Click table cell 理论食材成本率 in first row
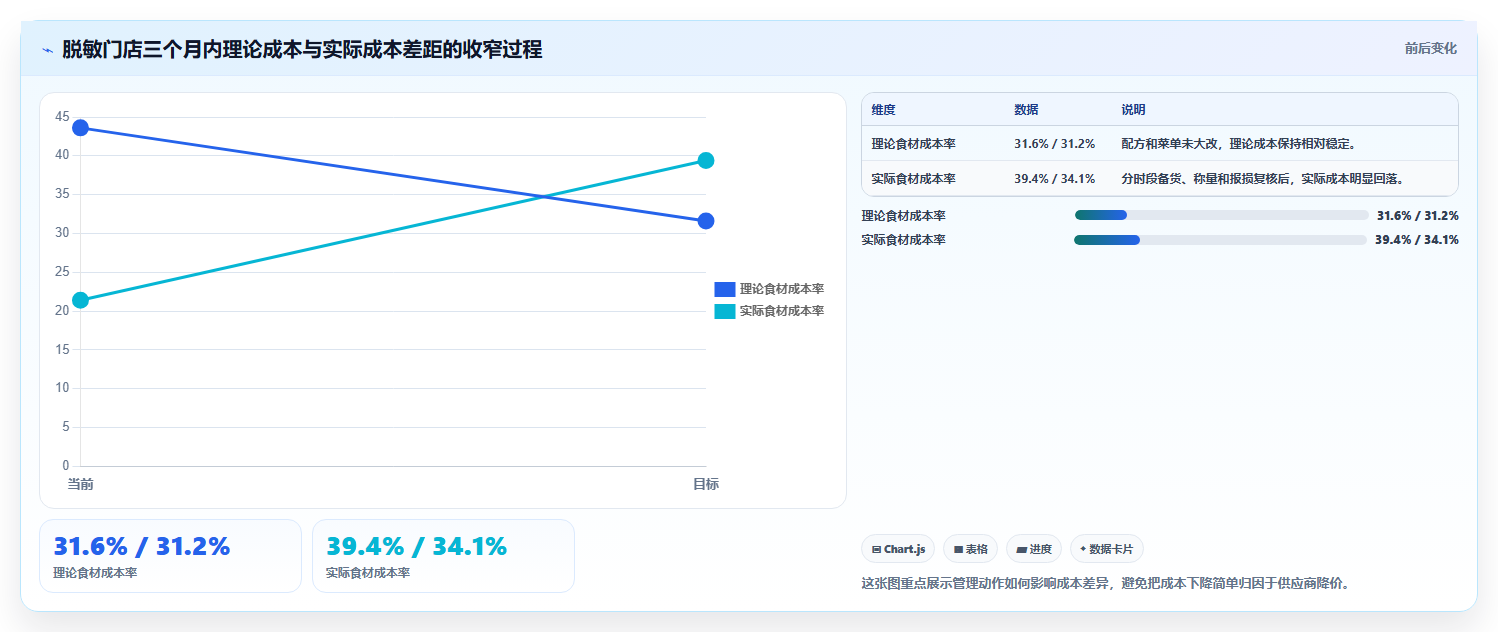1498x632 pixels. [x=914, y=144]
